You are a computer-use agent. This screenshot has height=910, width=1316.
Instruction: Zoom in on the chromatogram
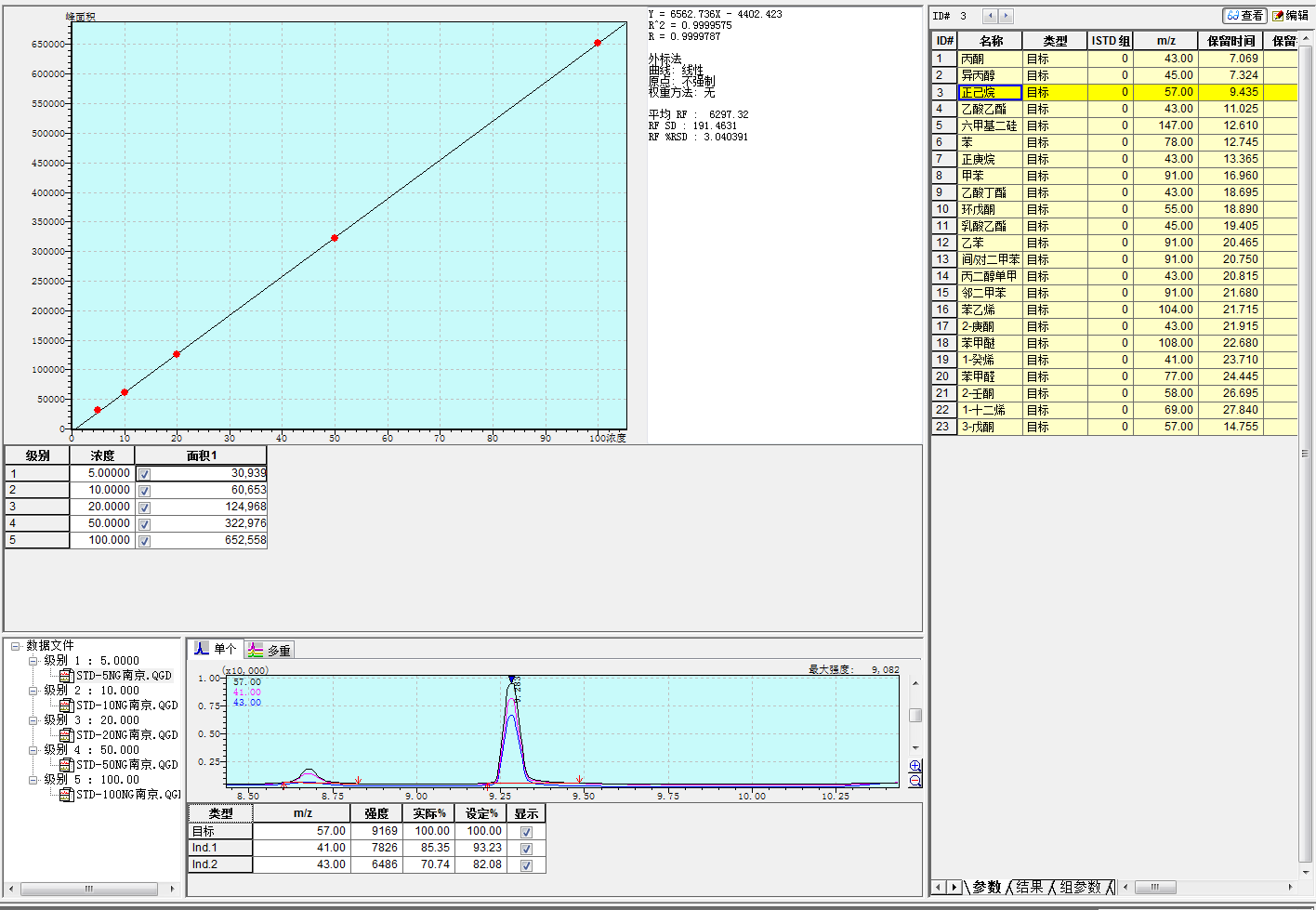pyautogui.click(x=915, y=766)
